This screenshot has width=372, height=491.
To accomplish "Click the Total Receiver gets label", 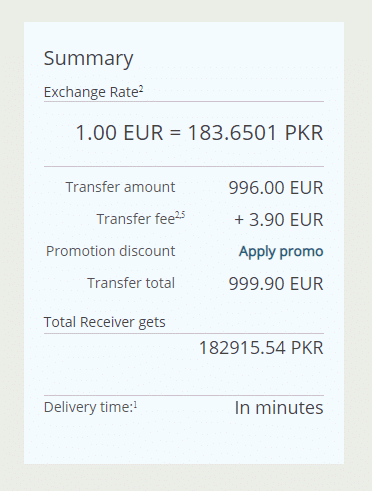I will click(105, 322).
